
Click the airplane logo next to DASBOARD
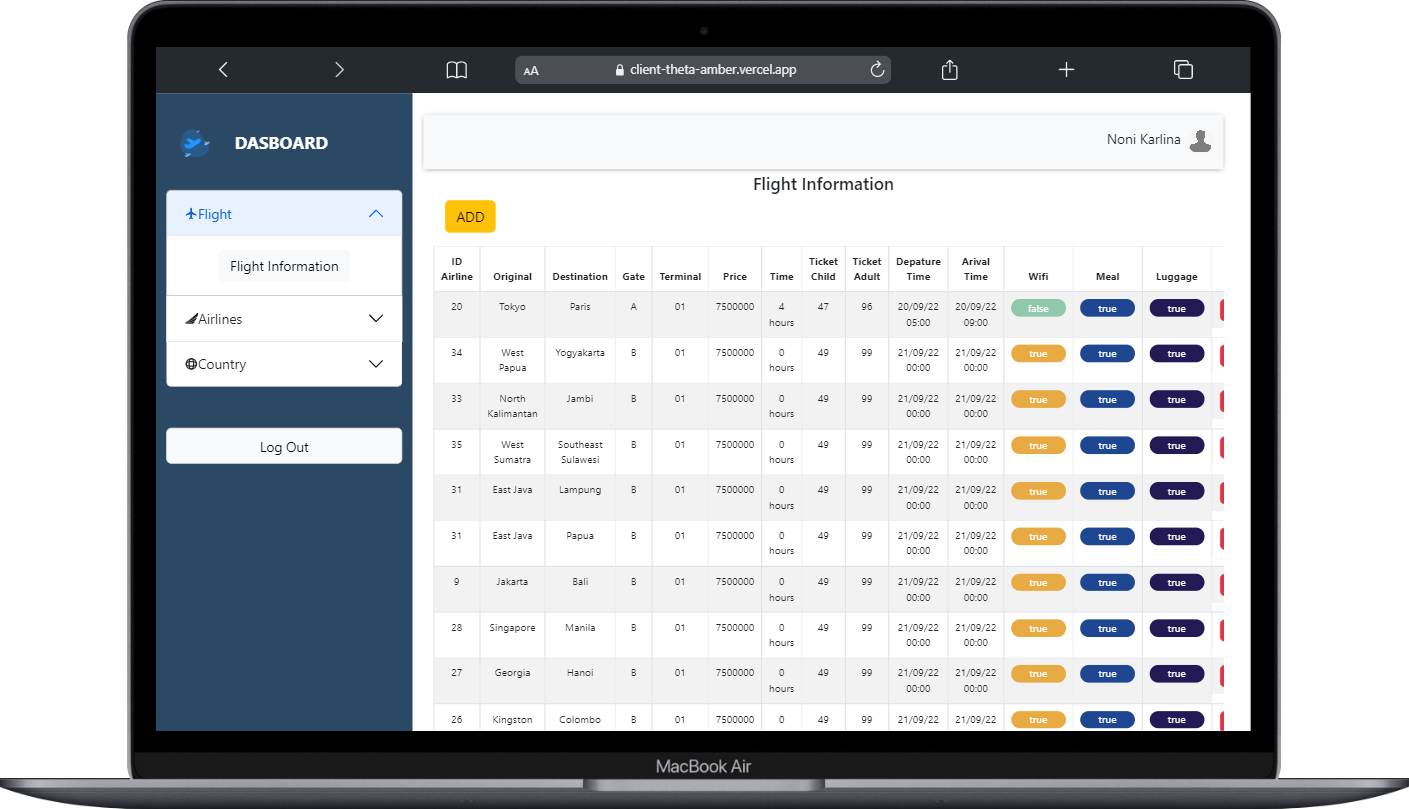tap(194, 143)
